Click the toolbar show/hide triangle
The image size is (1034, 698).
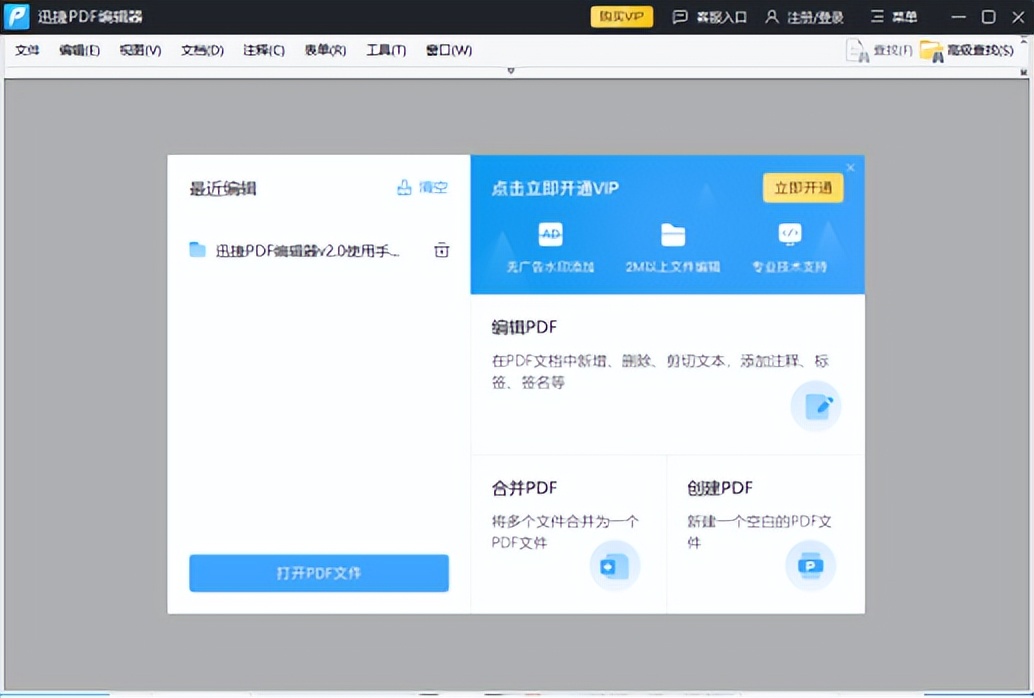pyautogui.click(x=510, y=70)
